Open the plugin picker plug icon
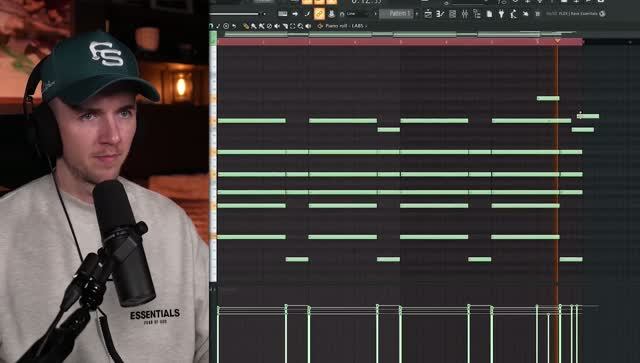The height and width of the screenshot is (363, 640). point(501,14)
